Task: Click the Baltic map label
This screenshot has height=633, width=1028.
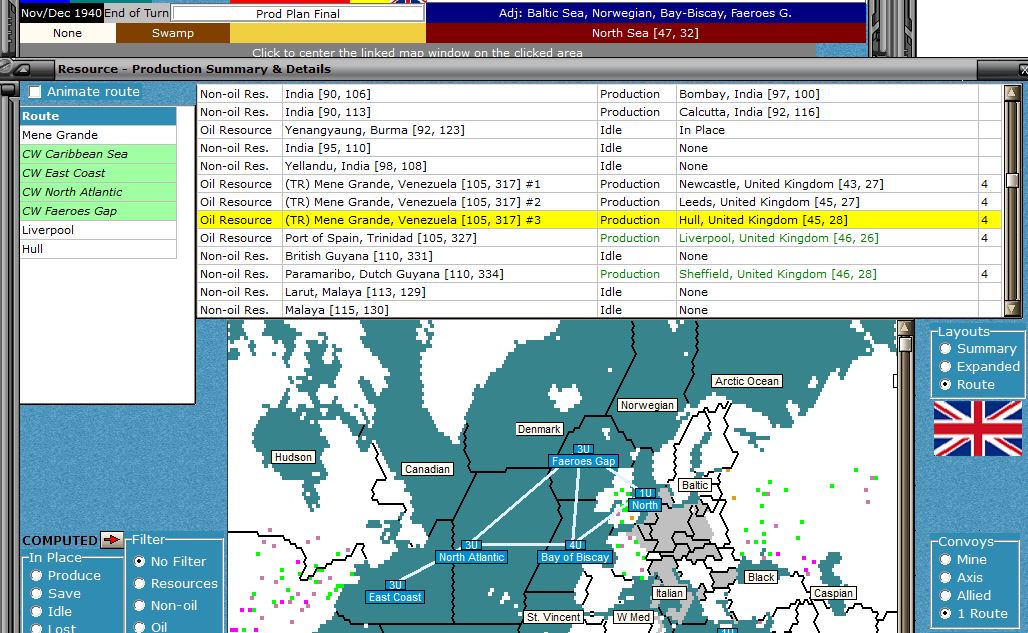Action: pos(694,485)
